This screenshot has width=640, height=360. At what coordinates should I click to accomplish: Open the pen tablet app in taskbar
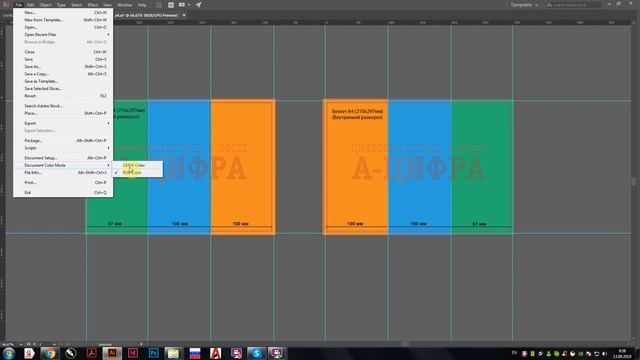click(x=71, y=353)
